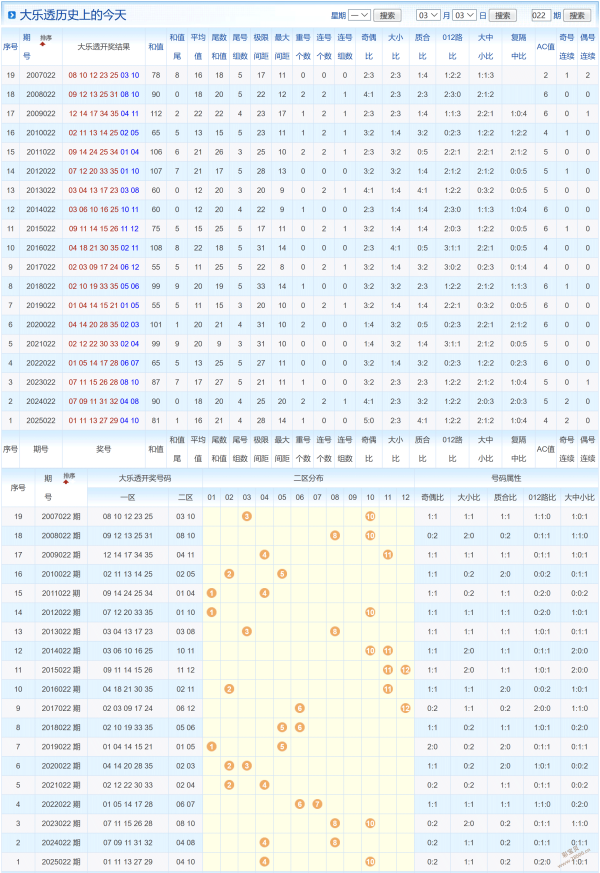Click orange ball 12 in the 2017022 row
This screenshot has width=600, height=873.
405,708
